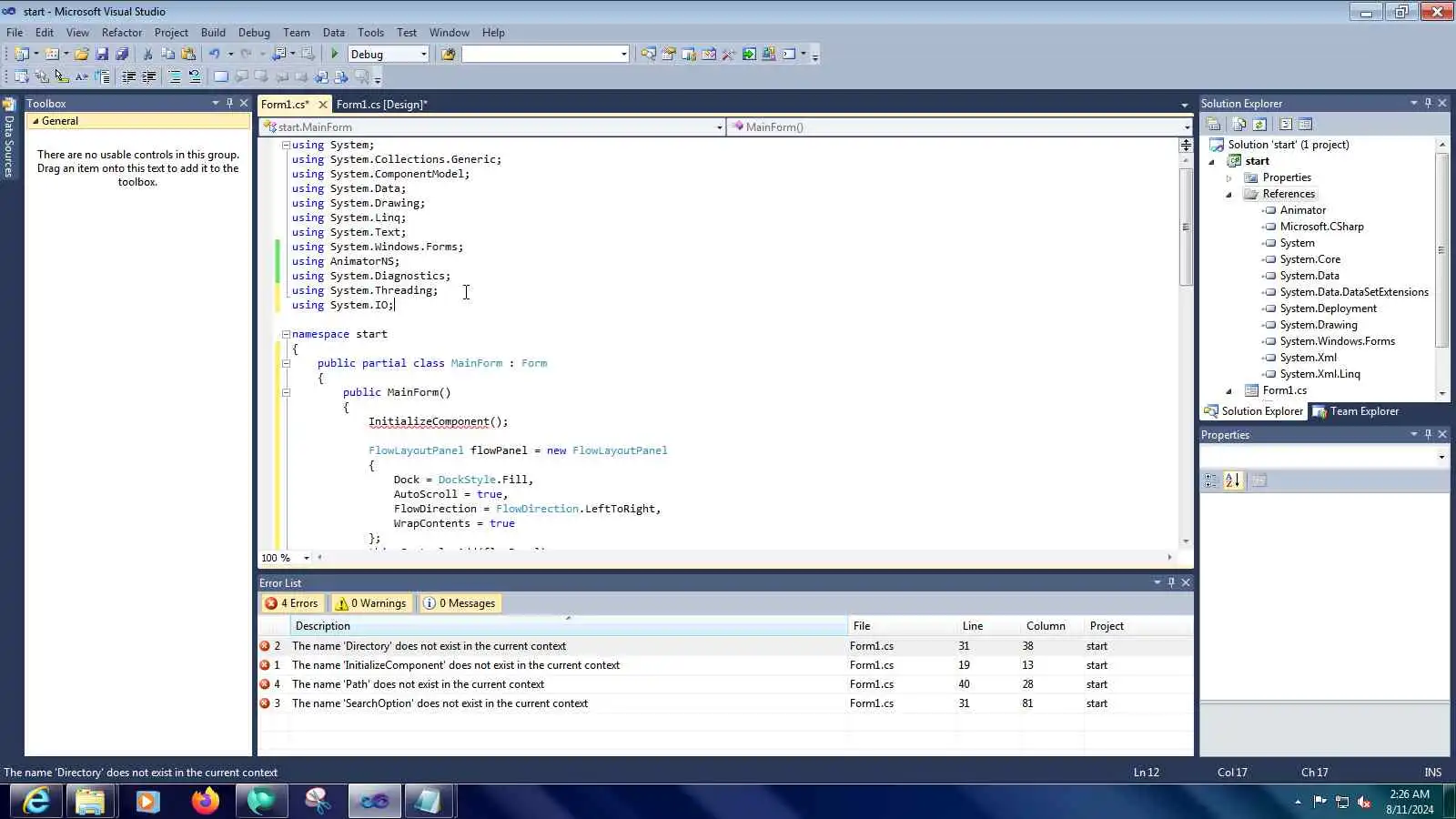Select System.Windows.Forms reference in Solution Explorer
The height and width of the screenshot is (819, 1456).
click(1337, 341)
